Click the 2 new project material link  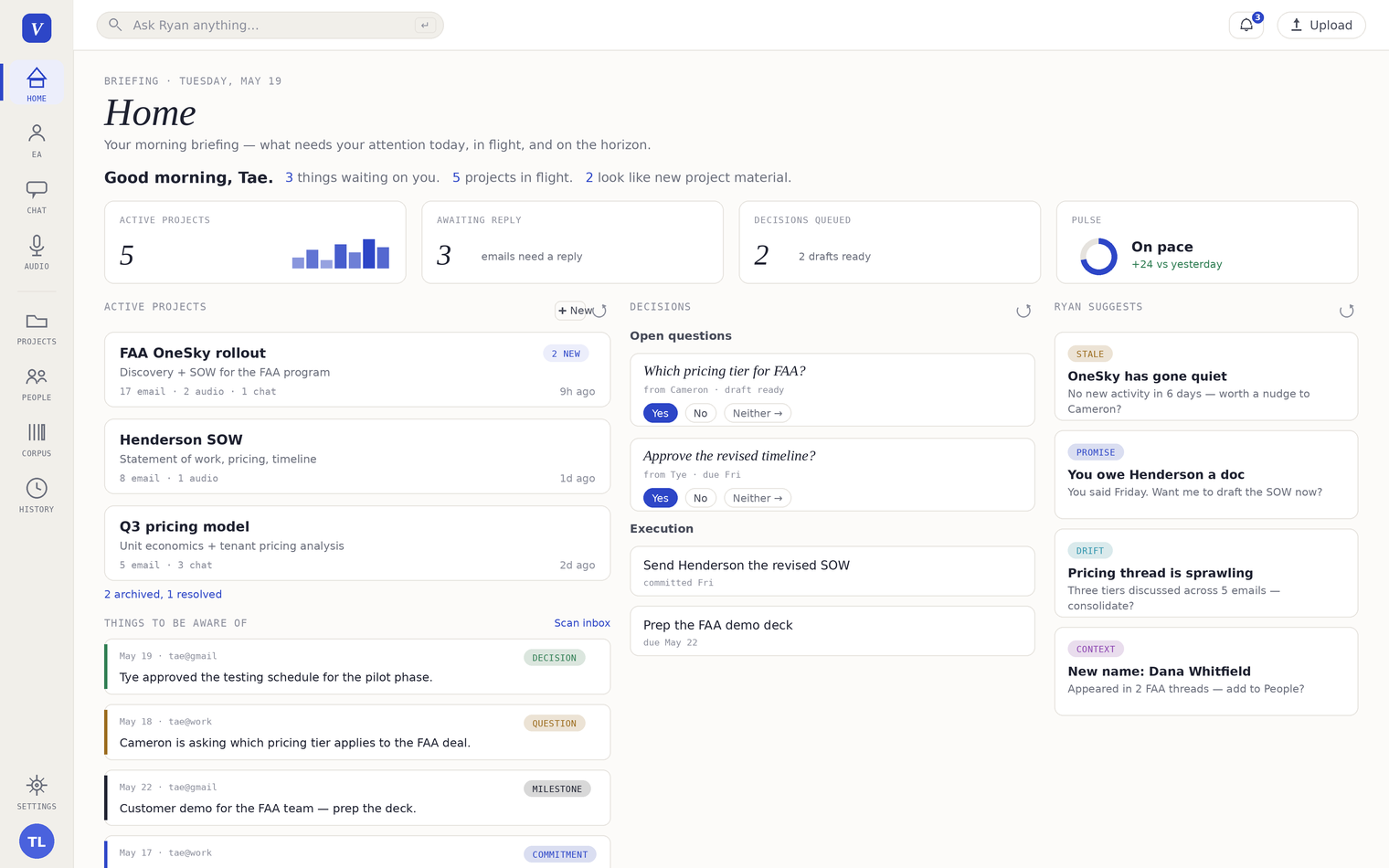click(688, 177)
